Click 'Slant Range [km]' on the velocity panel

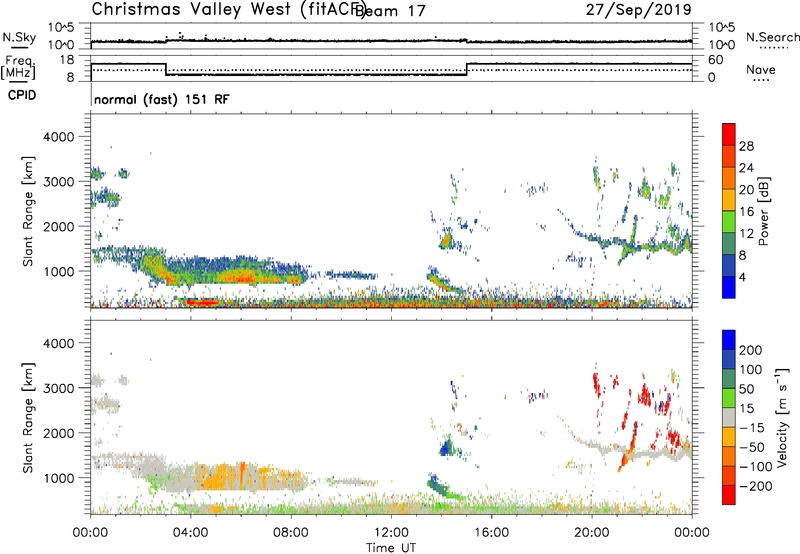28,417
